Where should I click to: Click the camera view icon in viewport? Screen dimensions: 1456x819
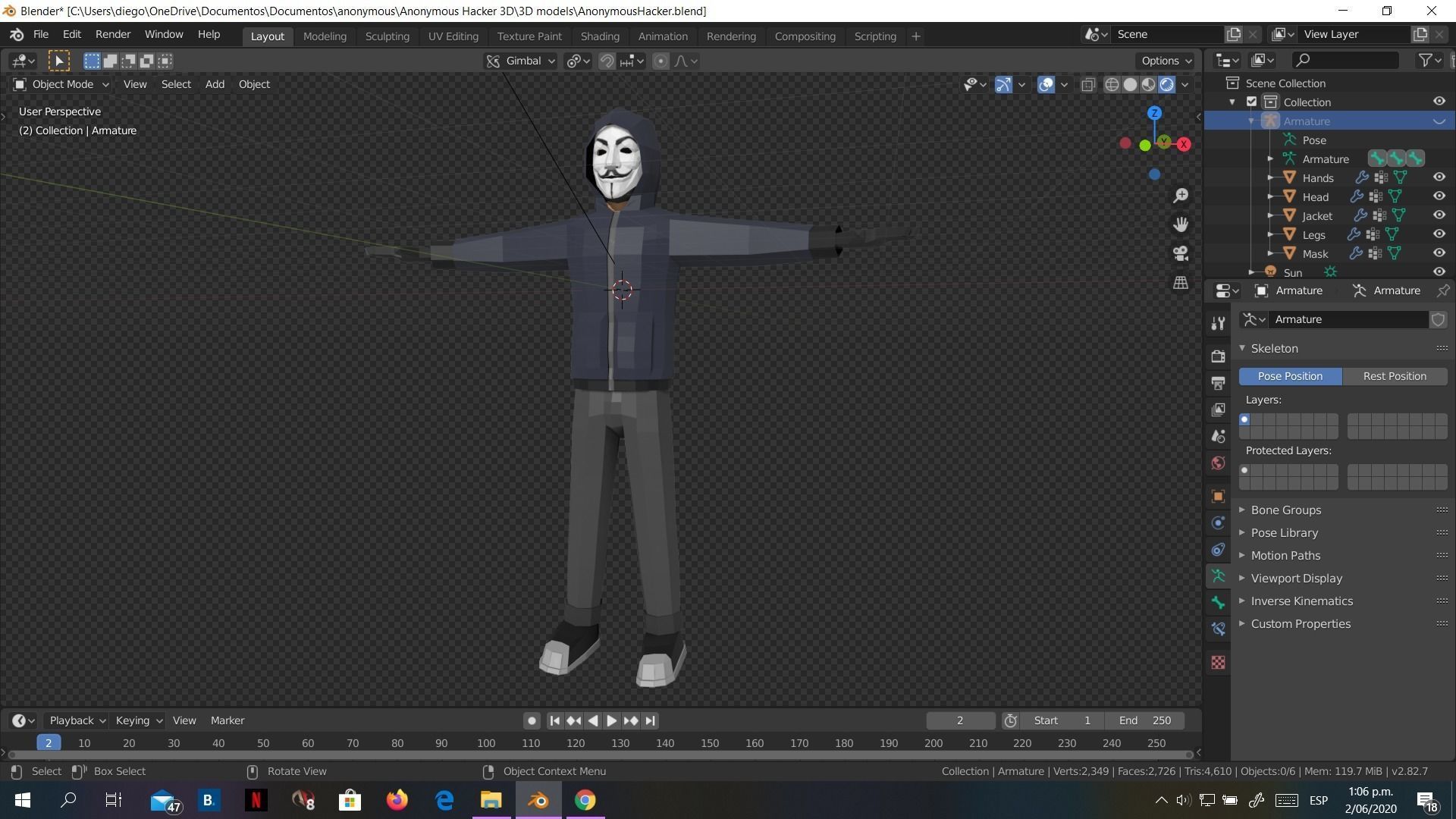tap(1181, 253)
